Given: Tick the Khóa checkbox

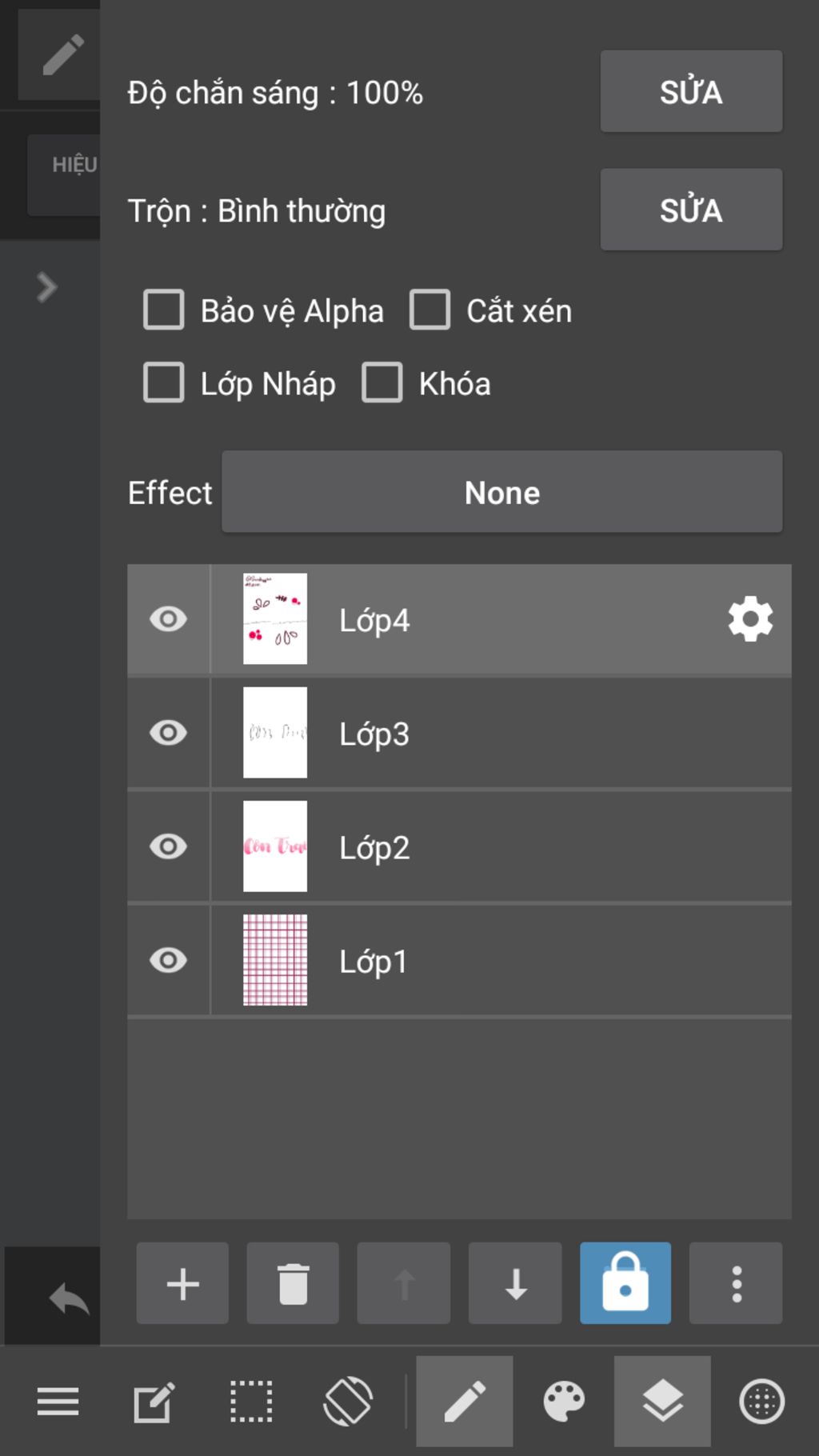Looking at the screenshot, I should coord(382,382).
